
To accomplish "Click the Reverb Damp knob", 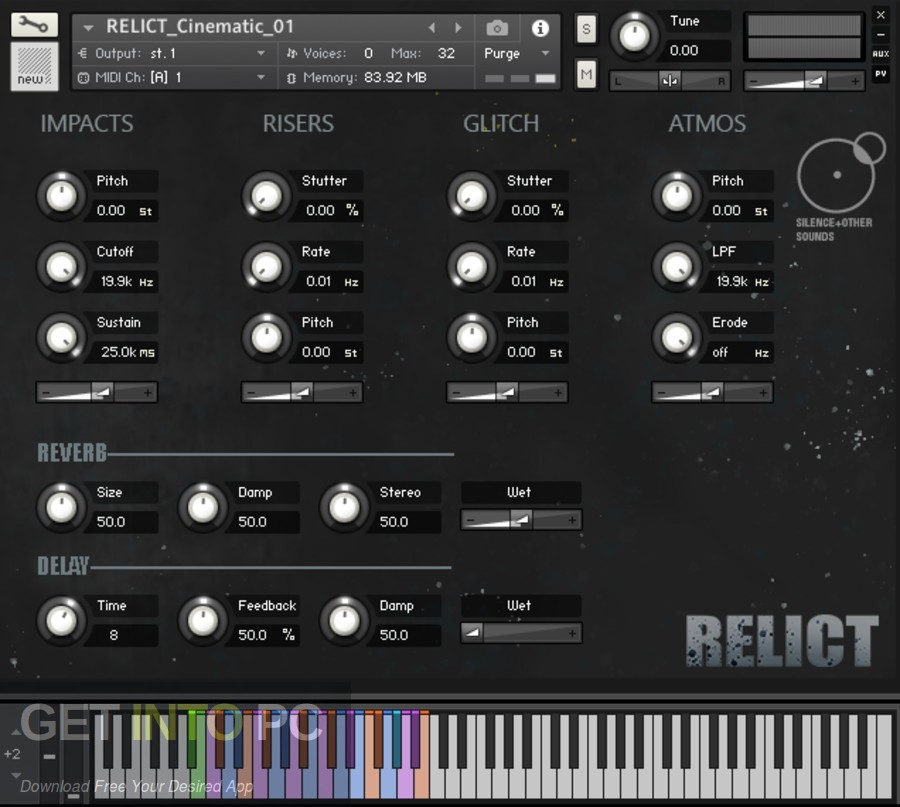I will [203, 507].
